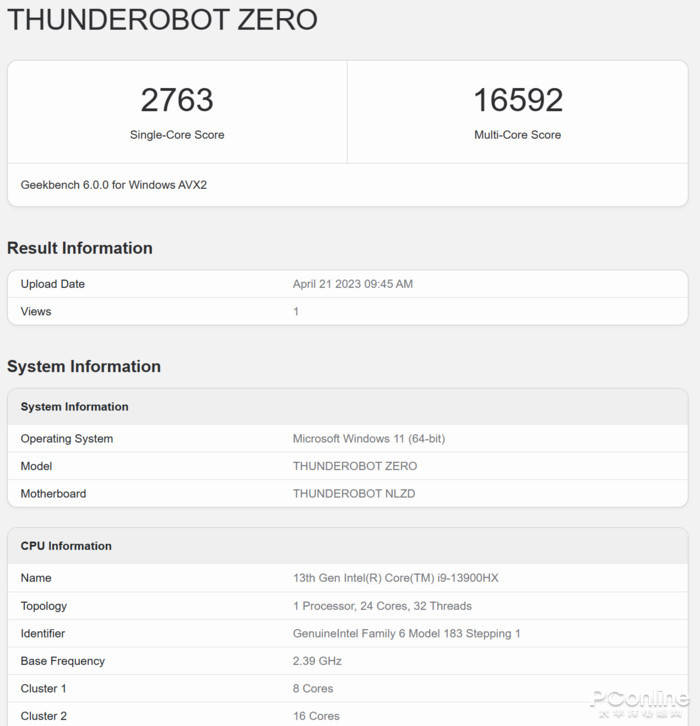Select the THUNDEROBOT NLZD motherboard value
The width and height of the screenshot is (700, 726).
[354, 494]
